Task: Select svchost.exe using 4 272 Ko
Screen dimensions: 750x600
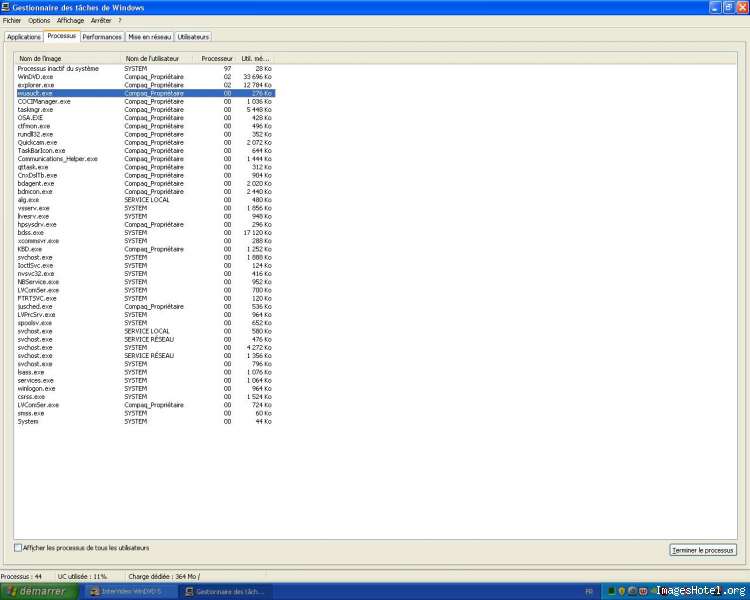Action: 145,347
